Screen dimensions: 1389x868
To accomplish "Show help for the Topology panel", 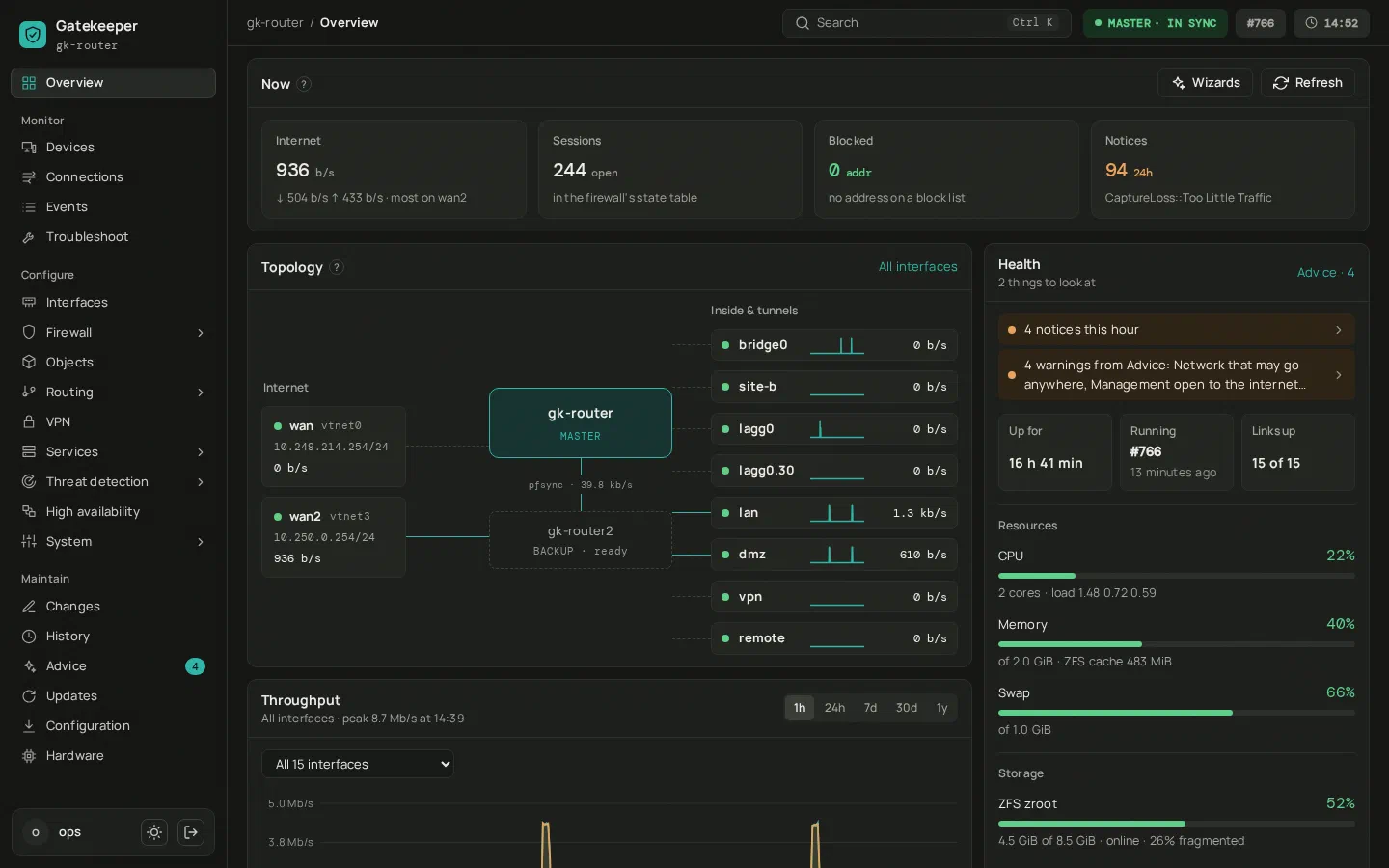I will pos(337,267).
